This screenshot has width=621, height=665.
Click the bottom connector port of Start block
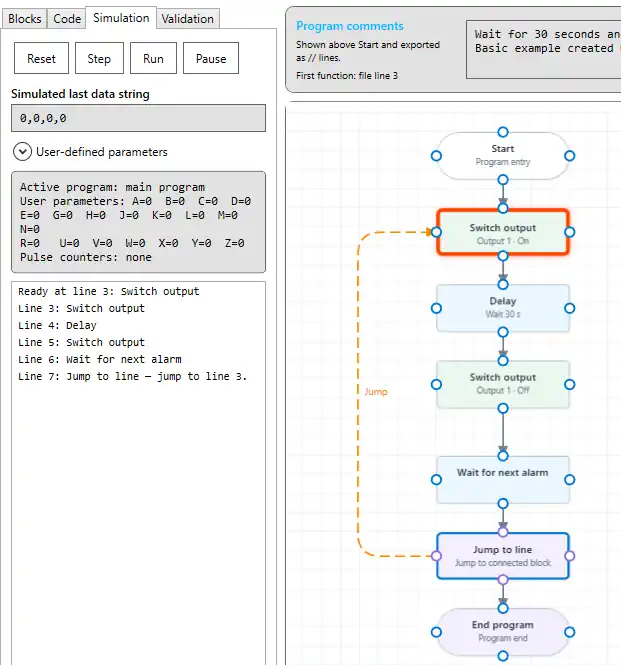tap(503, 180)
